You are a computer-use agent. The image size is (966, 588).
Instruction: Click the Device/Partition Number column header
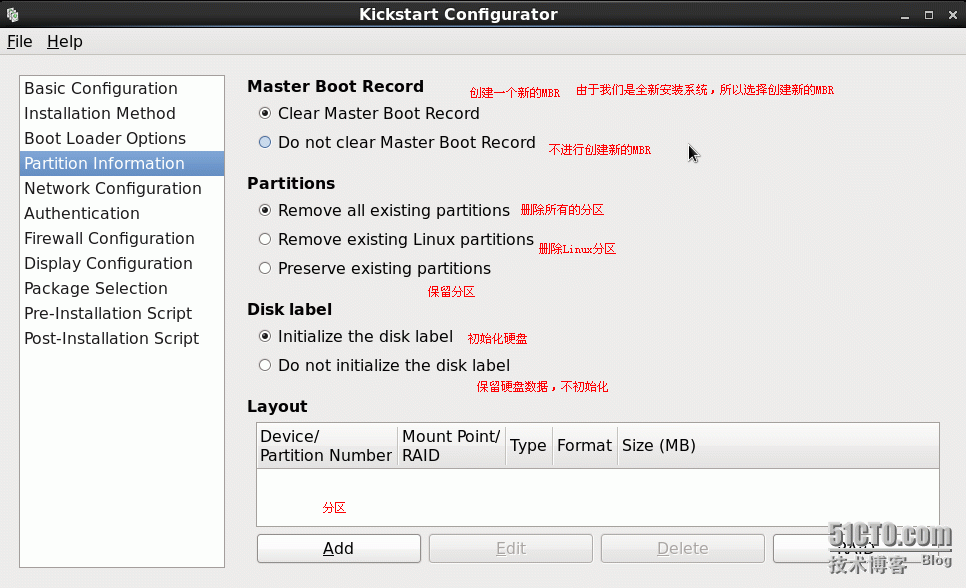[327, 446]
